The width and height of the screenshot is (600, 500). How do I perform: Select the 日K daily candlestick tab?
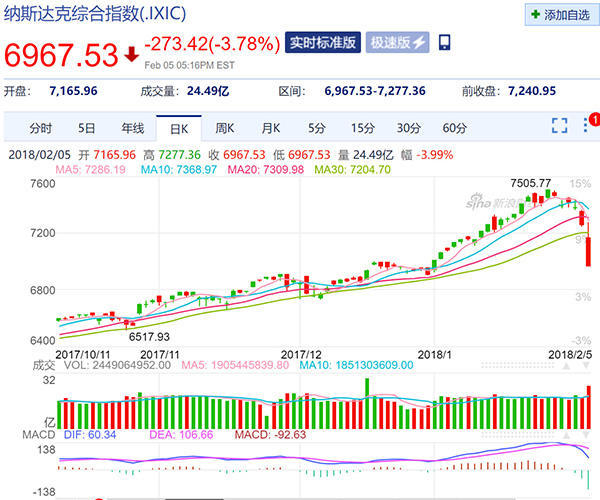tap(179, 129)
